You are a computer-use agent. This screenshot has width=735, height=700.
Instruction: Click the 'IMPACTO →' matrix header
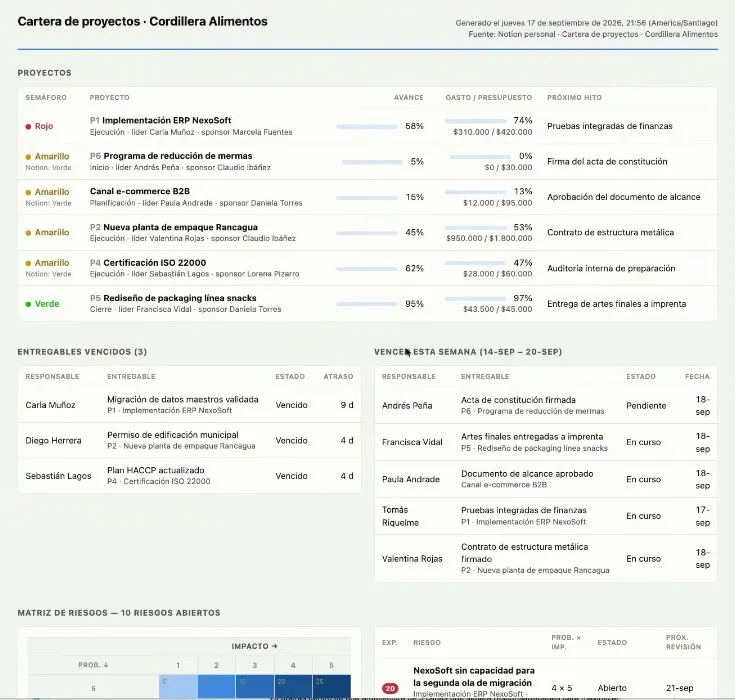tap(255, 646)
